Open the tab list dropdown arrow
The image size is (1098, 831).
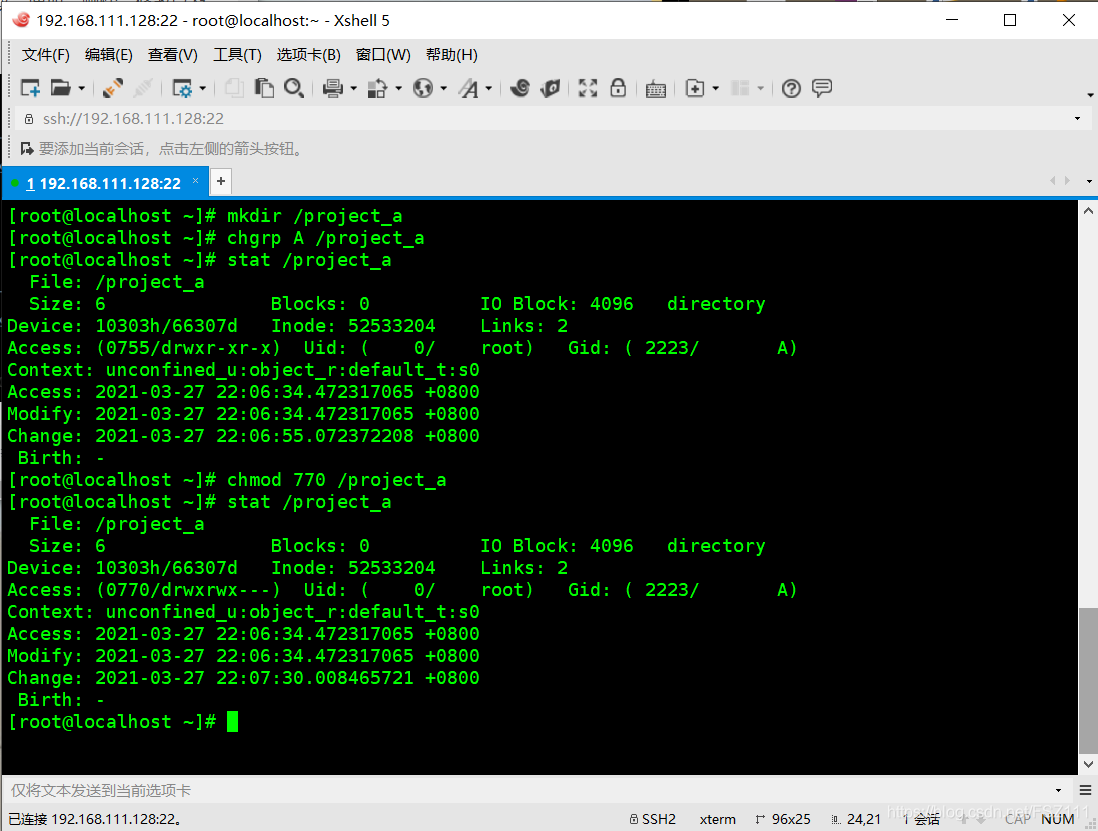1089,181
